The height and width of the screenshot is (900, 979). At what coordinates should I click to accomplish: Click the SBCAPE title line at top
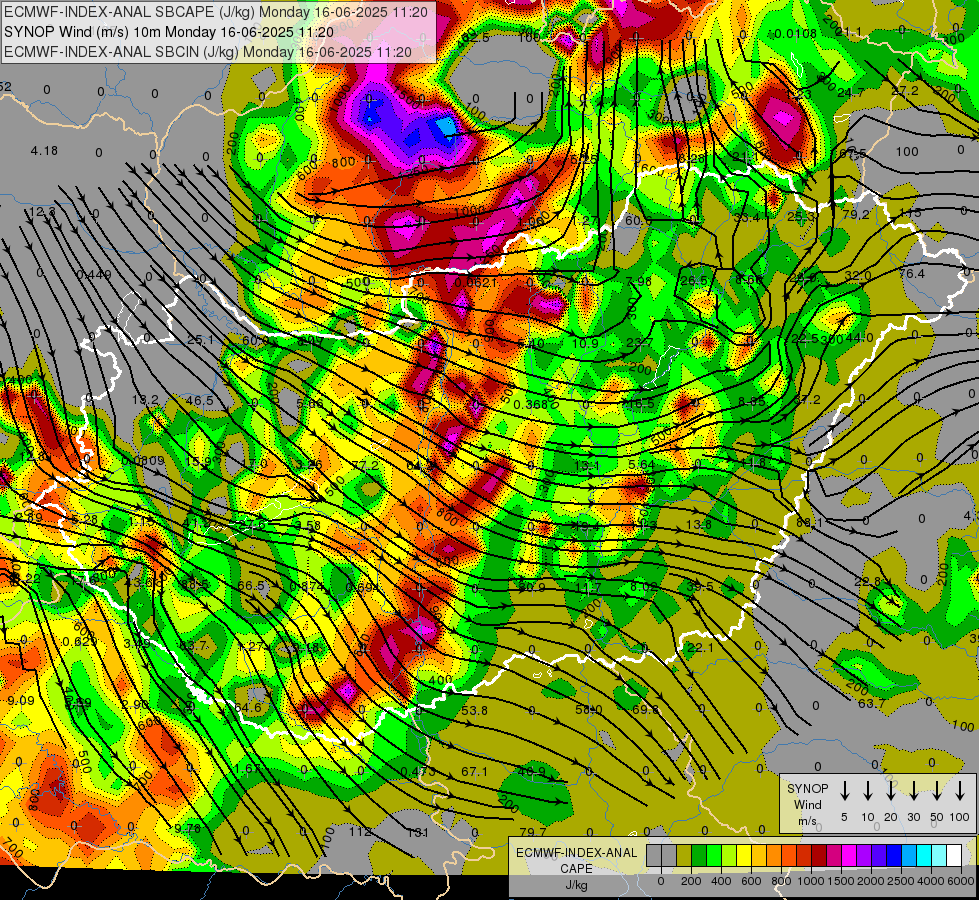(216, 12)
